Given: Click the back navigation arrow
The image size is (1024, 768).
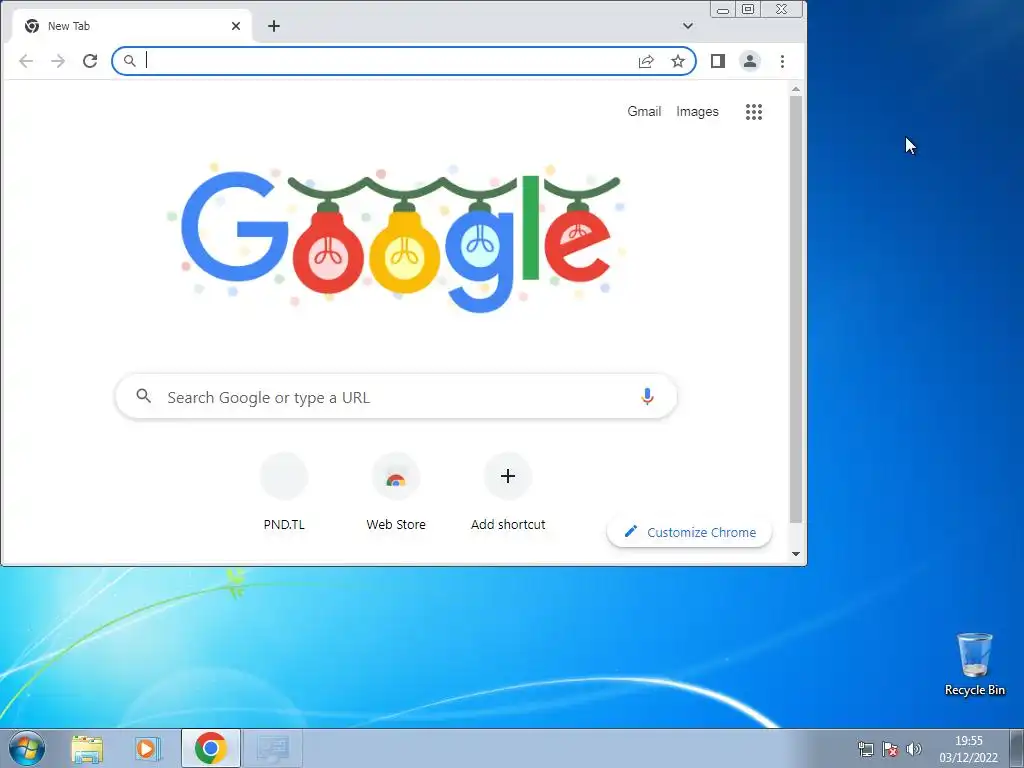Looking at the screenshot, I should (26, 61).
